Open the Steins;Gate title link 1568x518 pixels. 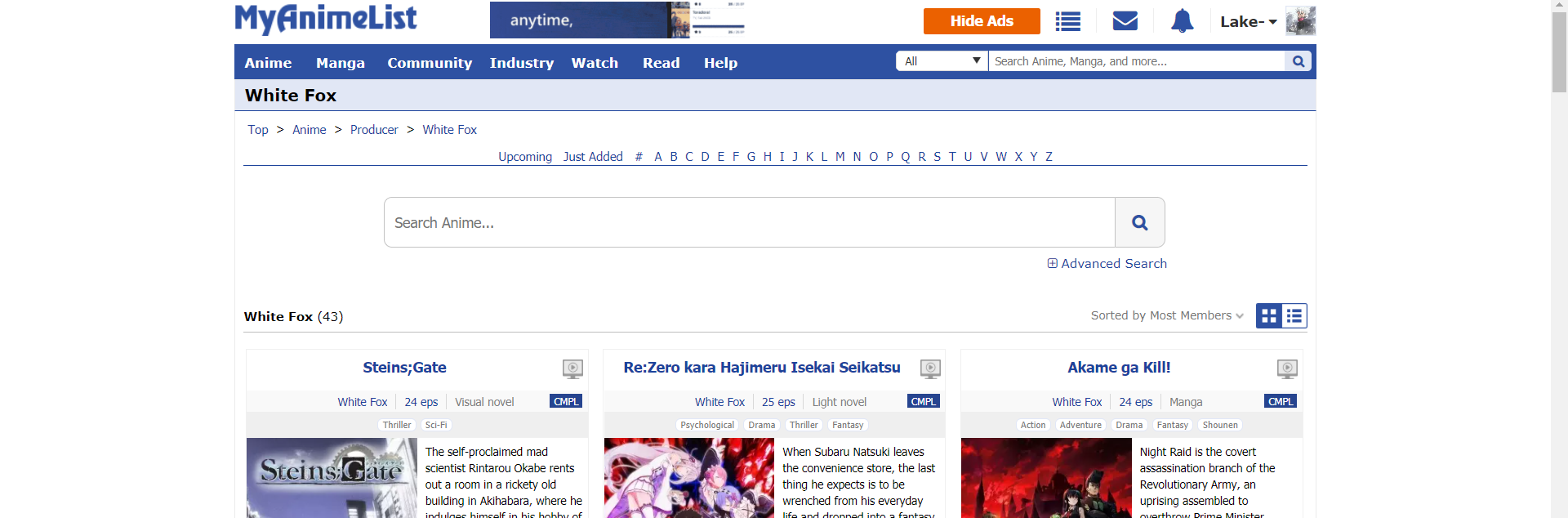tap(404, 368)
